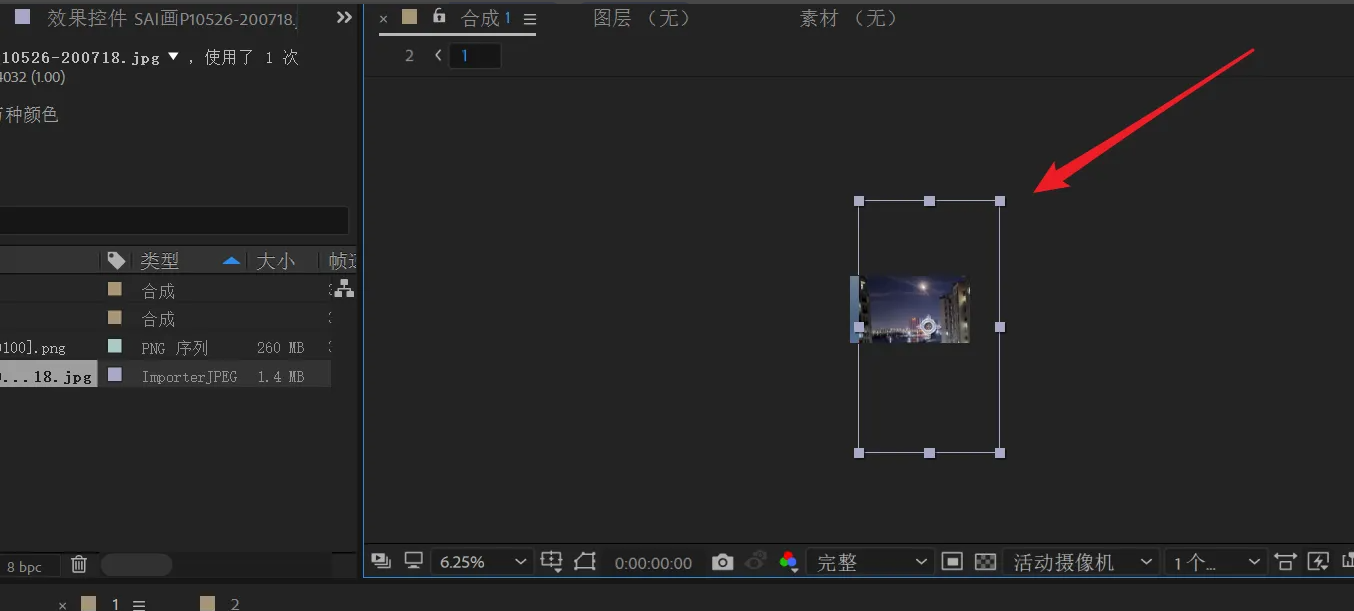Screen dimensions: 1354x611
Task: Show the last snapshot in composition panel
Action: point(755,562)
